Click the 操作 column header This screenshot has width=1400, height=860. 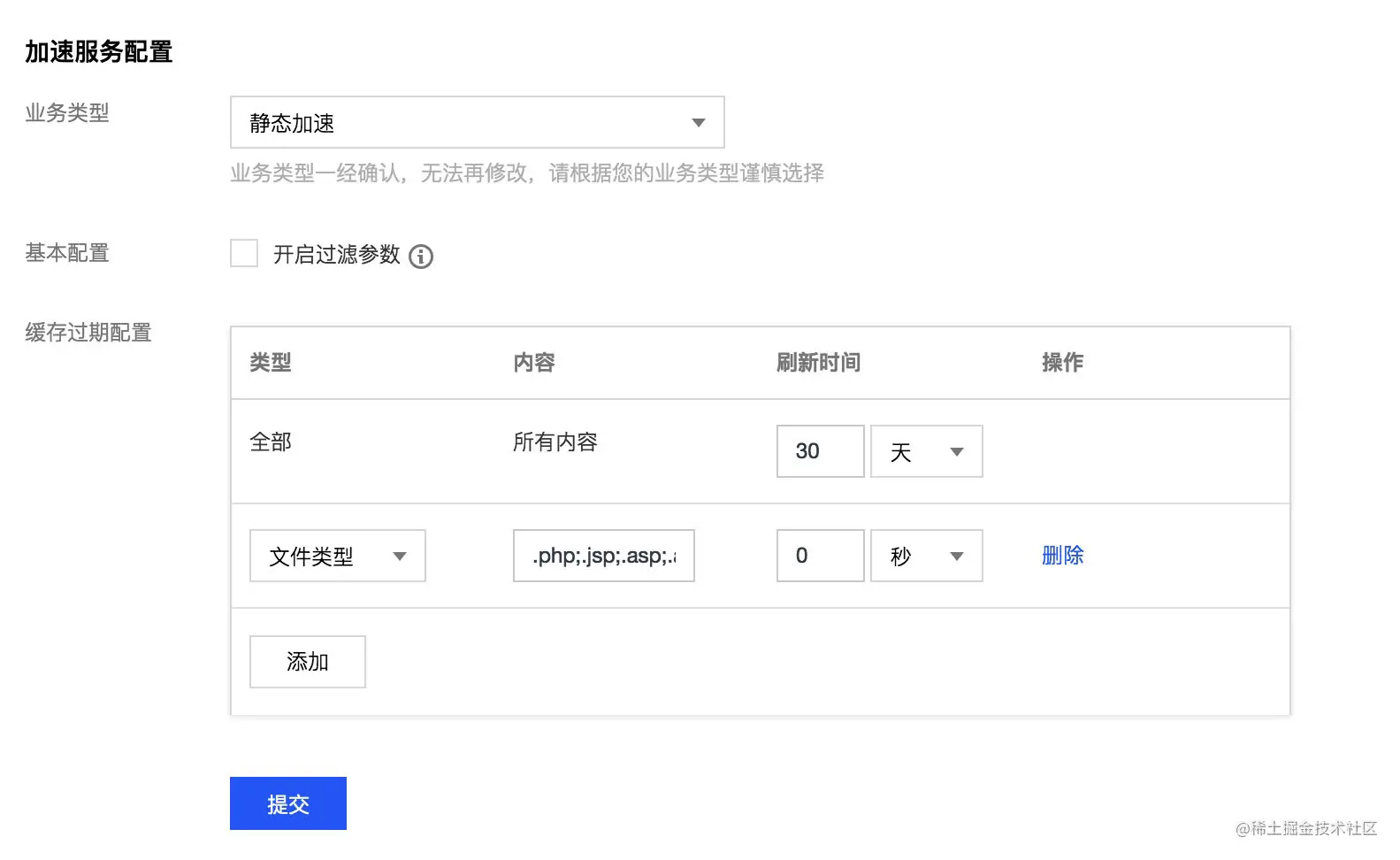point(1062,363)
